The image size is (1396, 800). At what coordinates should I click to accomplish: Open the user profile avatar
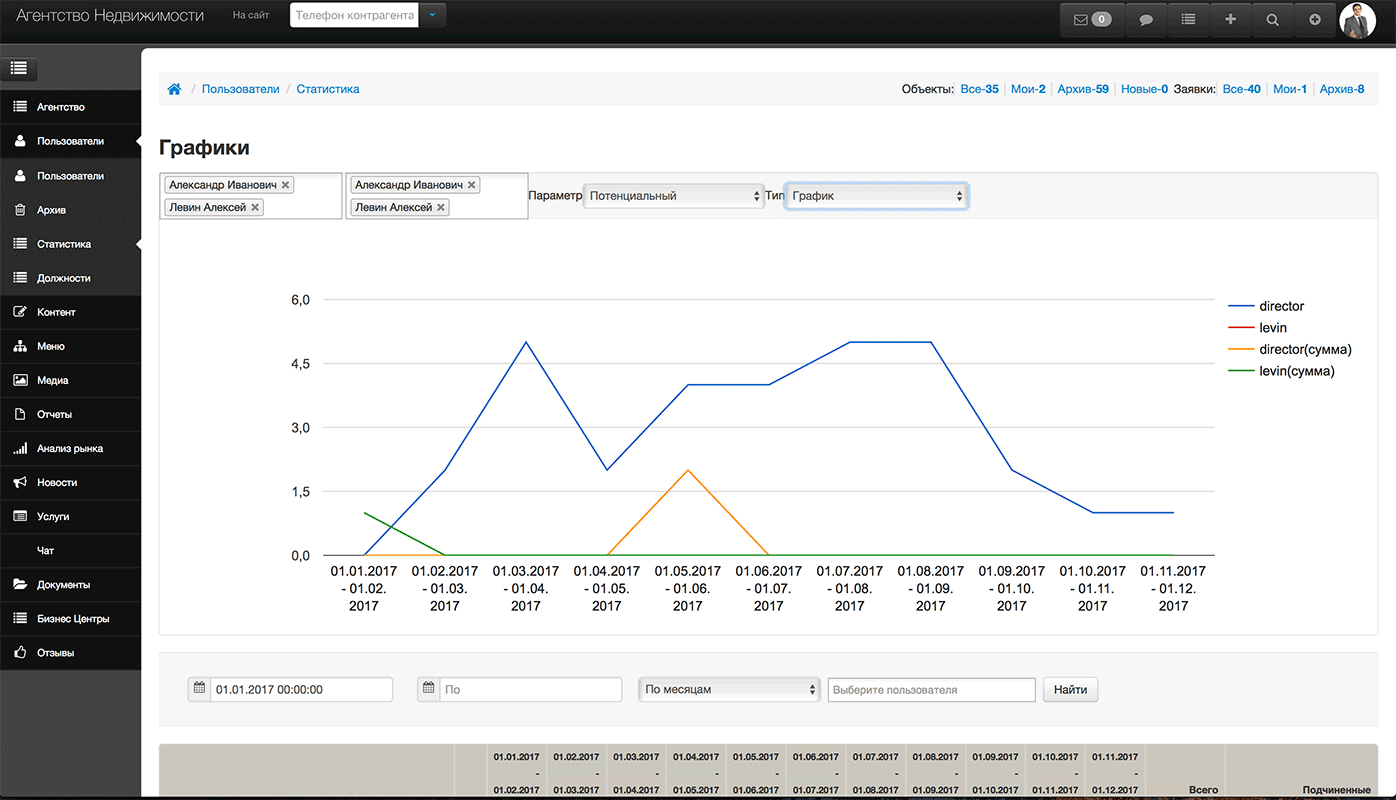coord(1357,20)
